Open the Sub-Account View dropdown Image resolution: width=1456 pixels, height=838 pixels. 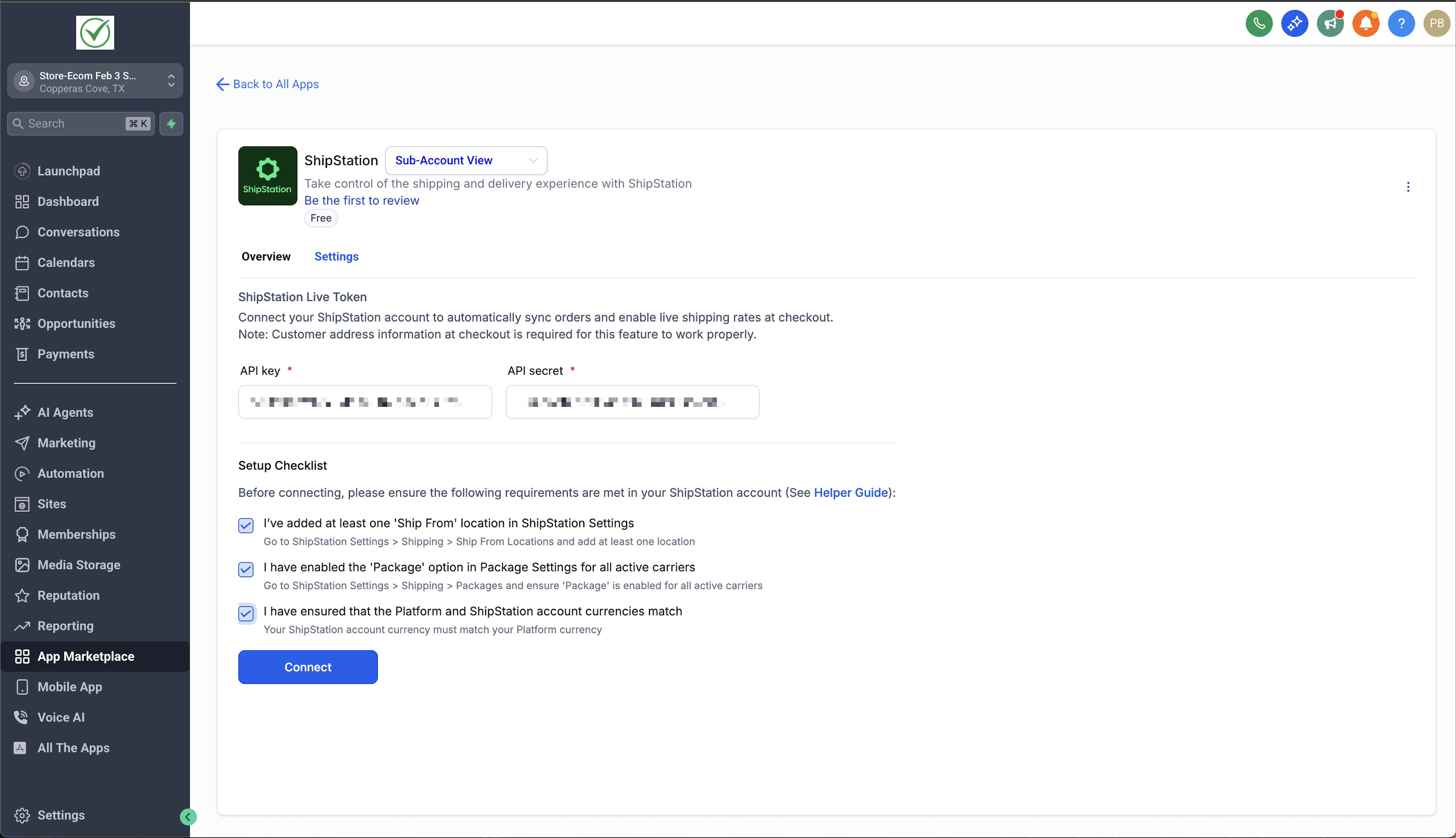pos(466,161)
